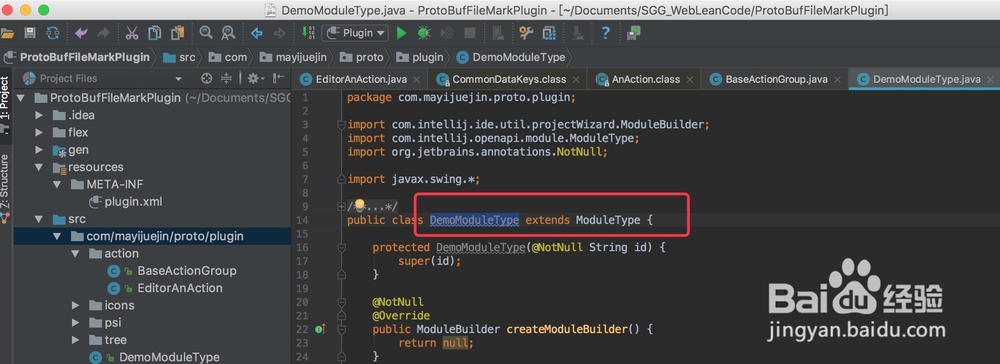Click the Cut scissors icon

pos(132,33)
